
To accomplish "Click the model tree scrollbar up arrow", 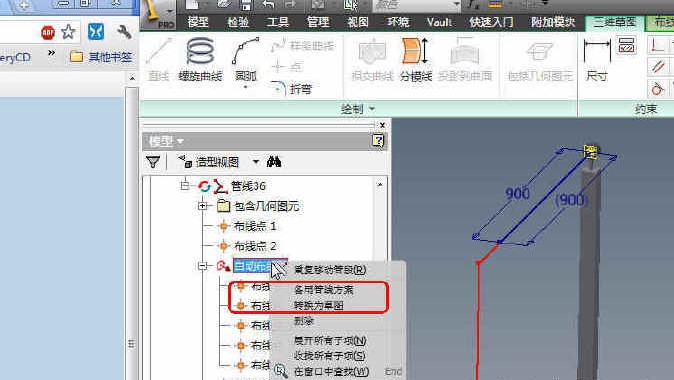I will (x=380, y=184).
